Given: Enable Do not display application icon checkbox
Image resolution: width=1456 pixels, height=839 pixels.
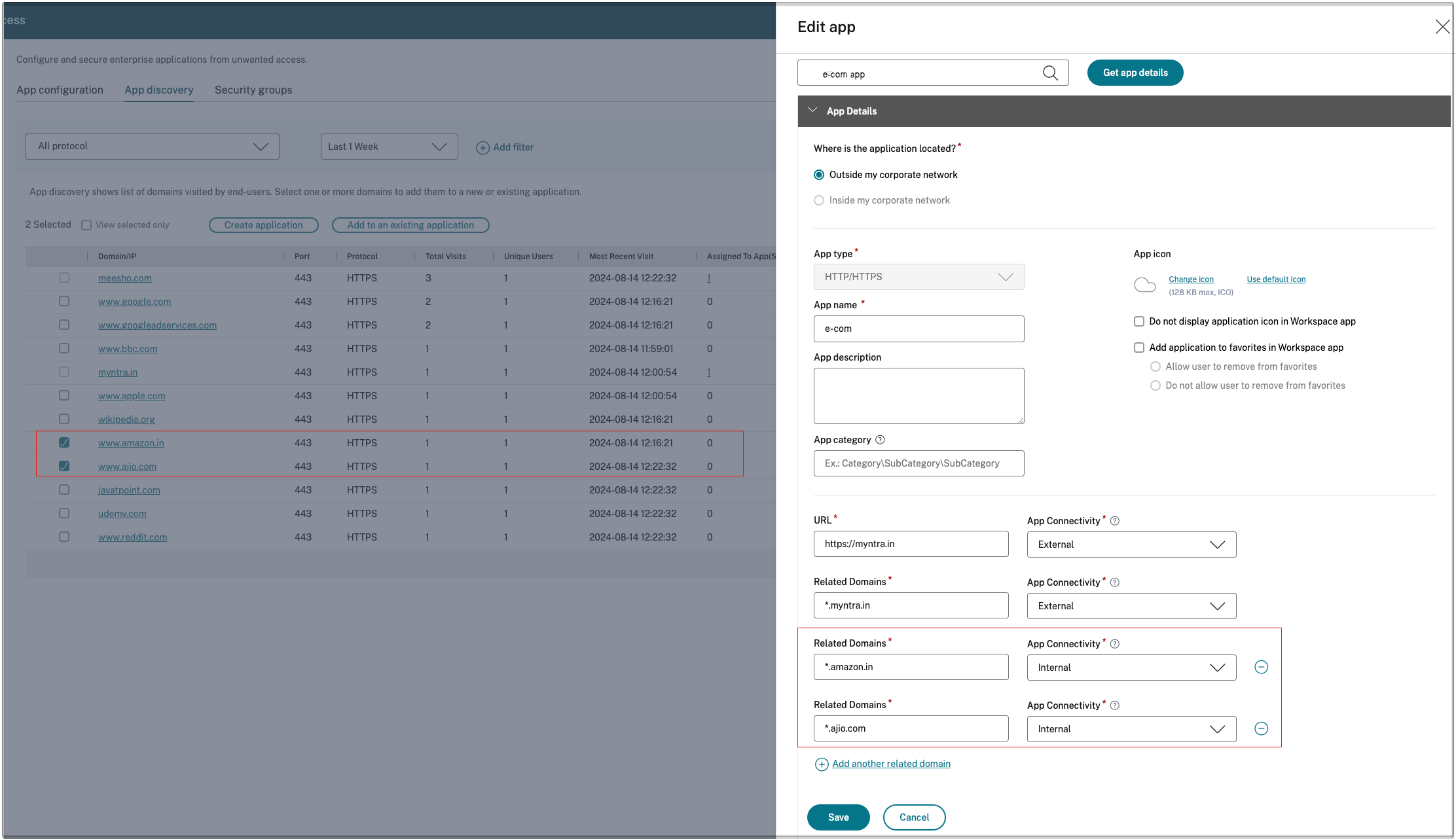Looking at the screenshot, I should 1139,321.
